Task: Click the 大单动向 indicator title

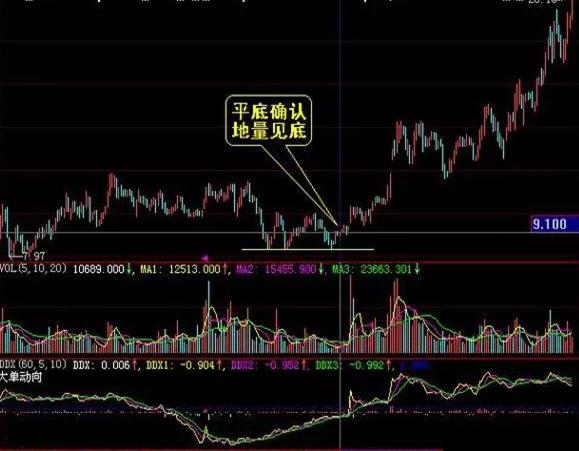Action: point(21,377)
